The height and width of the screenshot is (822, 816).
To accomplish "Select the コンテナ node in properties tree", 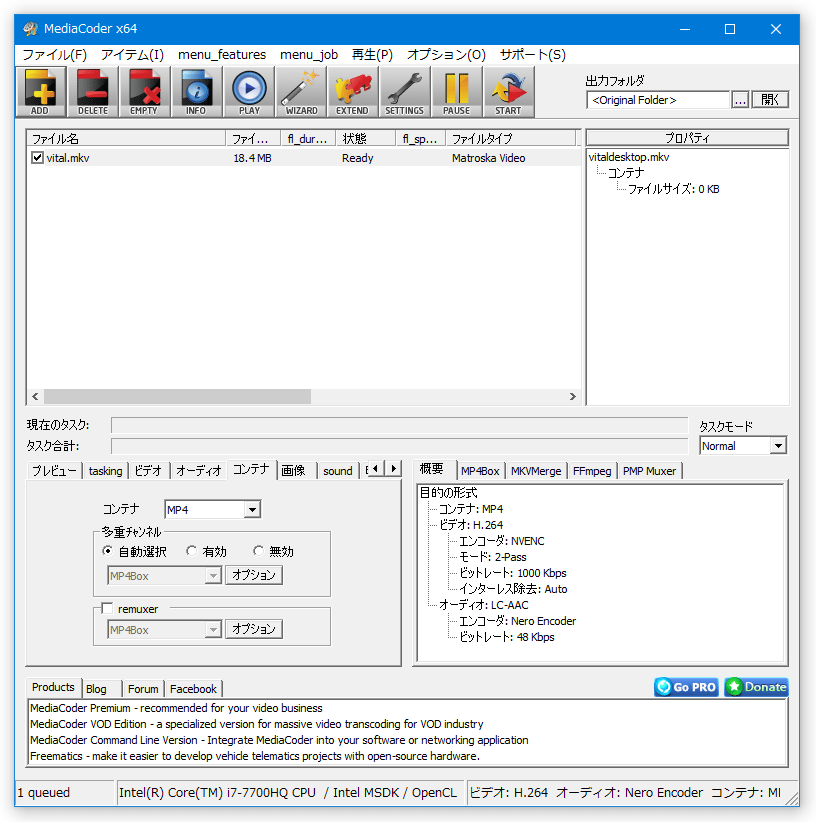I will click(x=626, y=173).
